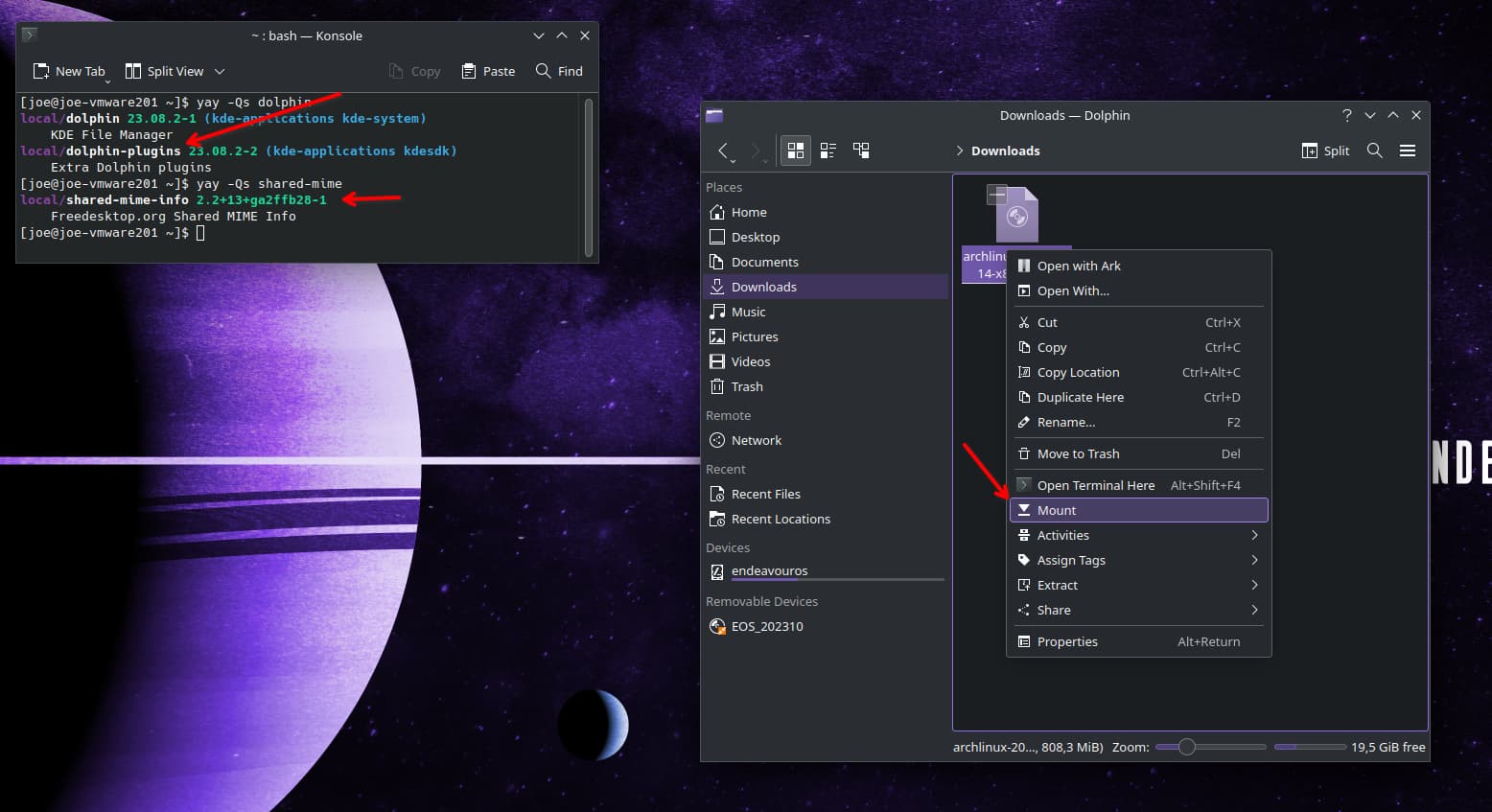Select Rename... in the context menu
This screenshot has height=812, width=1492.
click(1139, 422)
